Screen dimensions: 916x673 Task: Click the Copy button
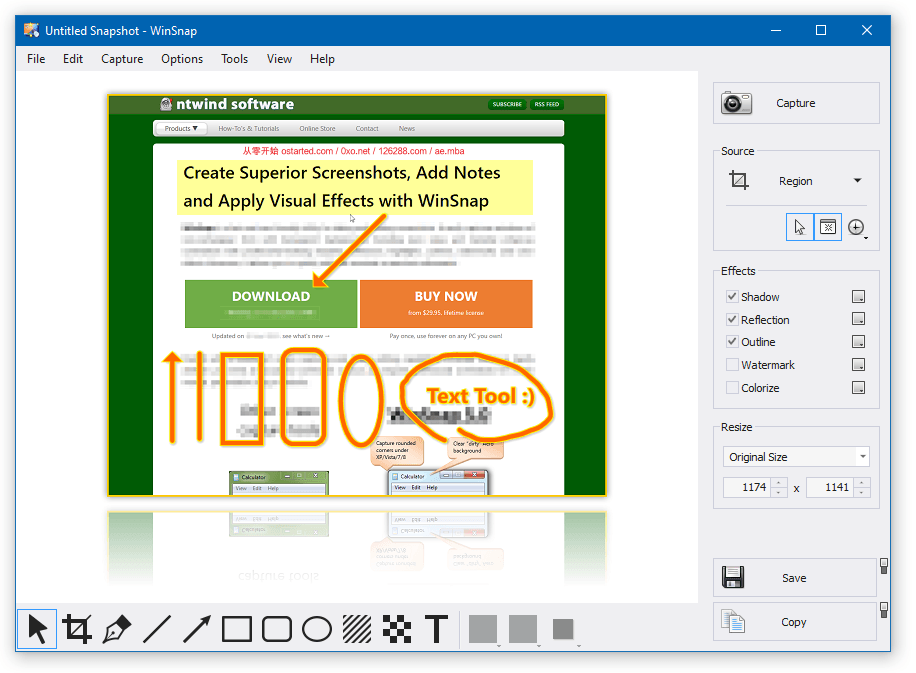click(x=794, y=622)
